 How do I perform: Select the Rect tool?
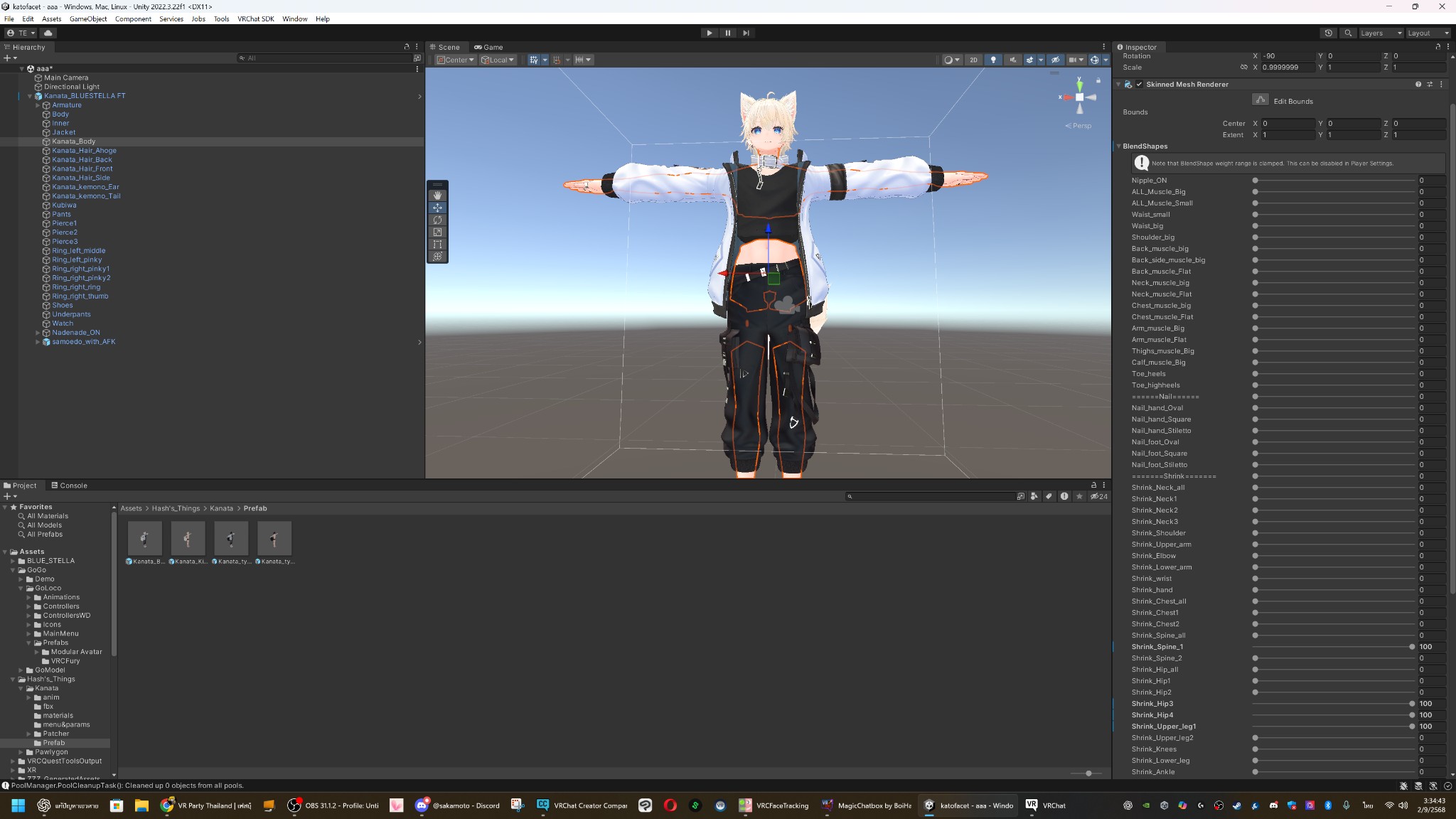pyautogui.click(x=437, y=244)
